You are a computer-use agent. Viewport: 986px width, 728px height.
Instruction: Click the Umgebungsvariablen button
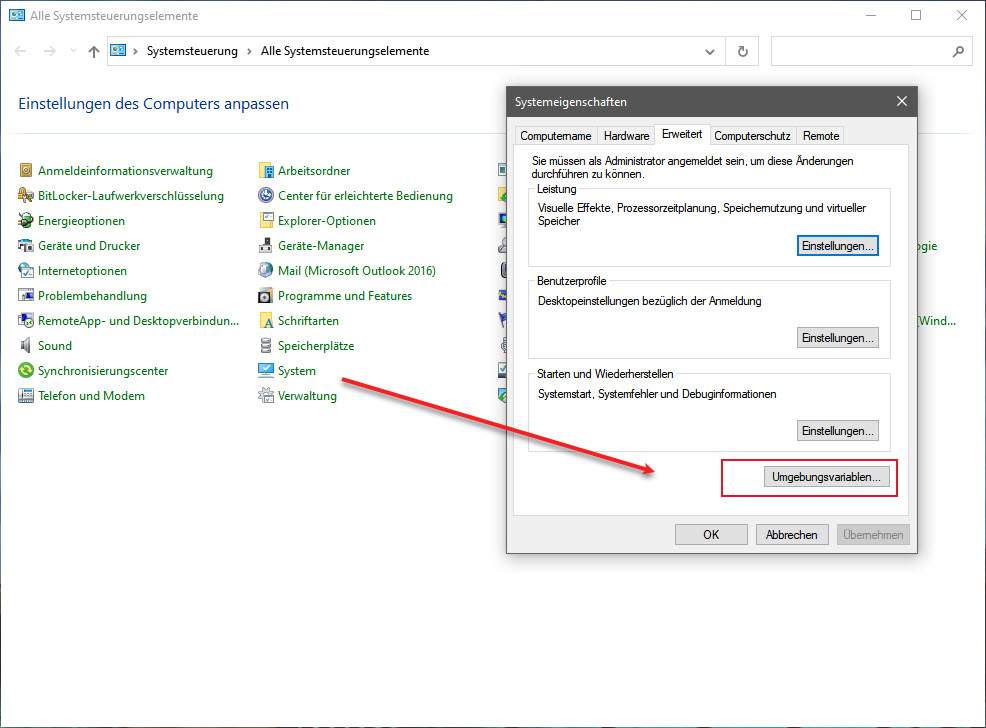pyautogui.click(x=826, y=477)
